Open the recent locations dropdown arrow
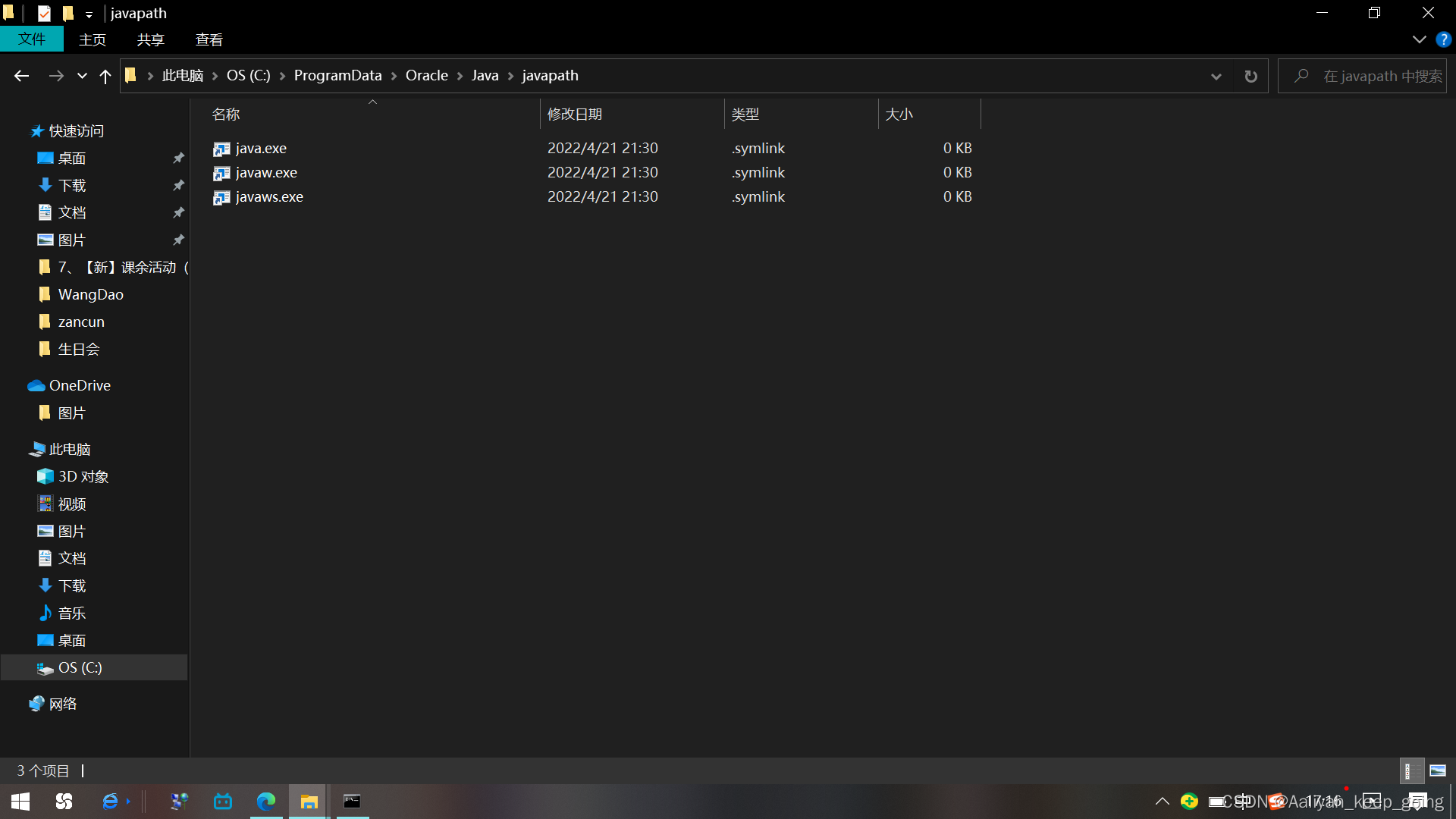This screenshot has width=1456, height=819. tap(82, 76)
